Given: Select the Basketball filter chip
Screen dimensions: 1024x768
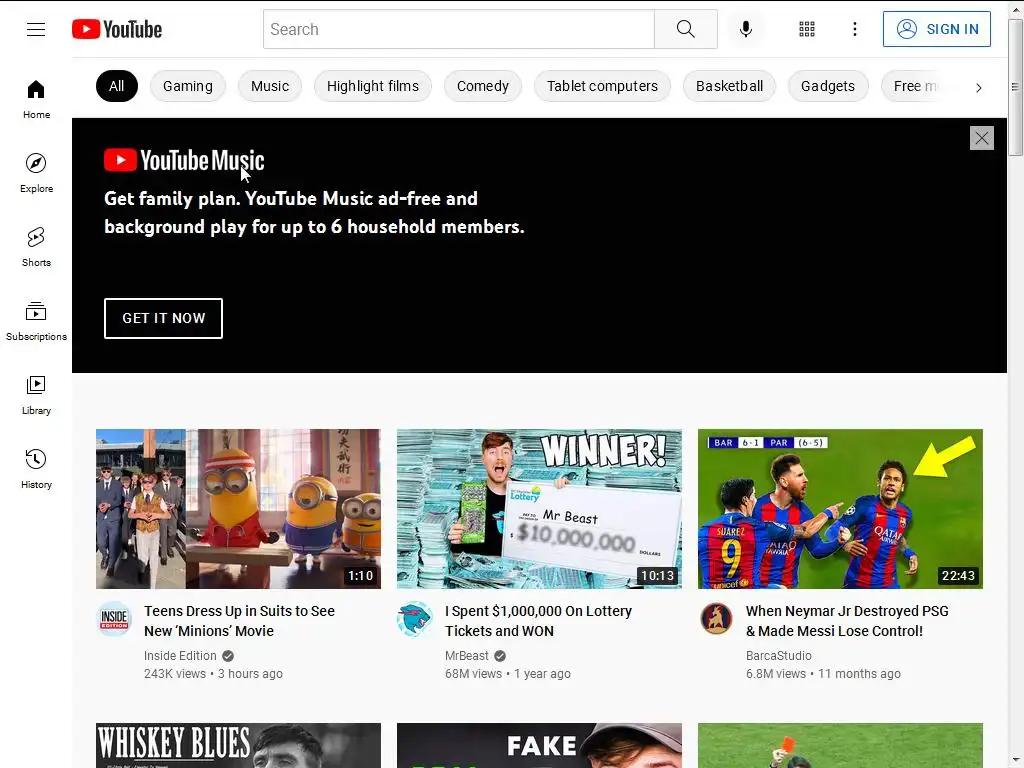Looking at the screenshot, I should pyautogui.click(x=729, y=86).
